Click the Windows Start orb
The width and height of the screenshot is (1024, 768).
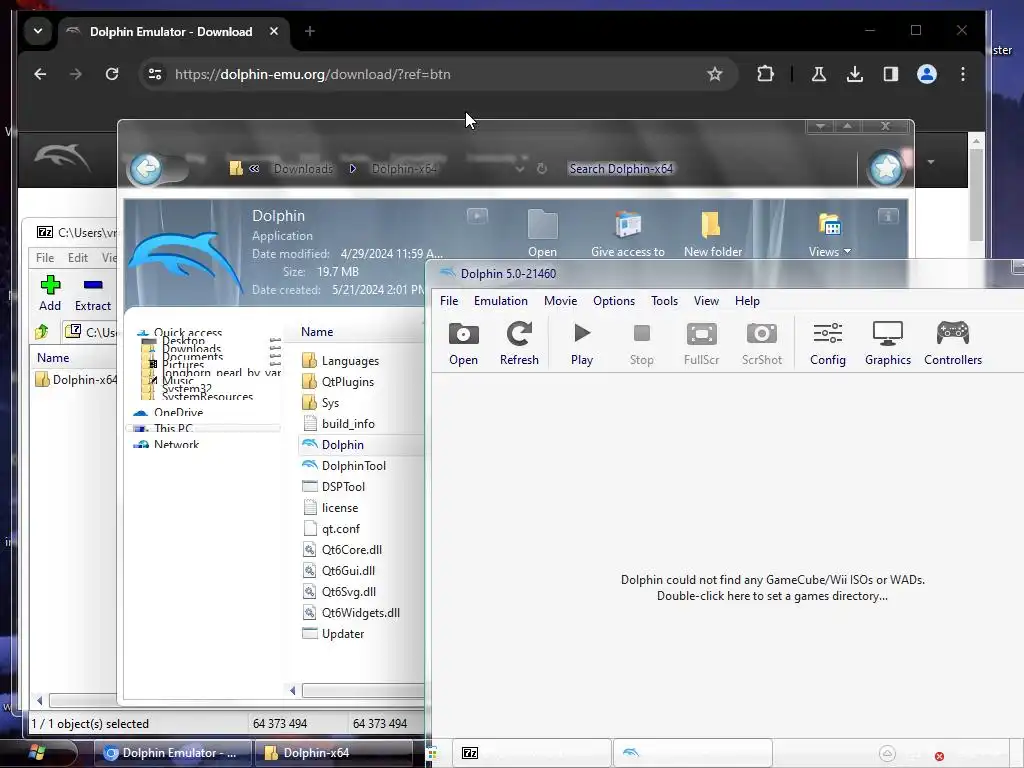click(x=38, y=753)
